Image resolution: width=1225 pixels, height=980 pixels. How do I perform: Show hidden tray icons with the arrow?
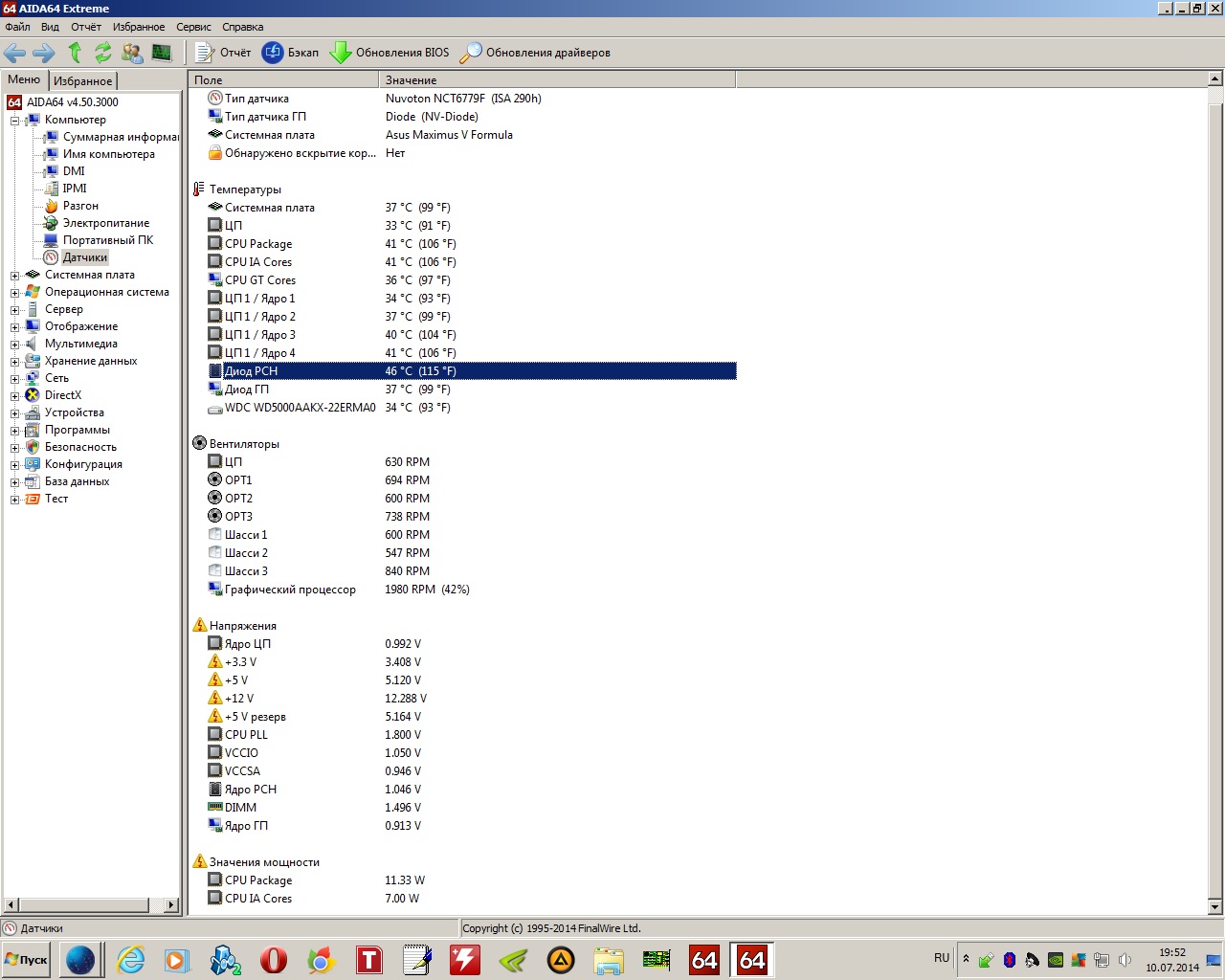click(966, 959)
